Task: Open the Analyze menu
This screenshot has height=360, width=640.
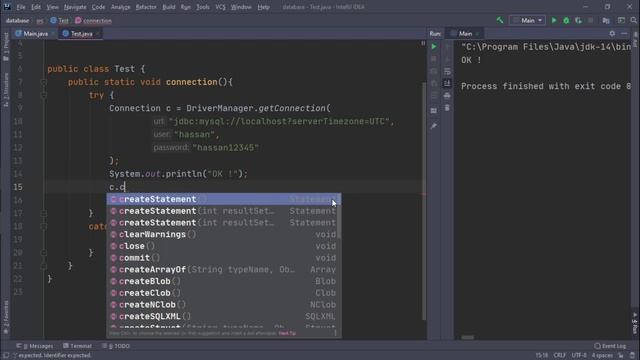Action: 120,7
